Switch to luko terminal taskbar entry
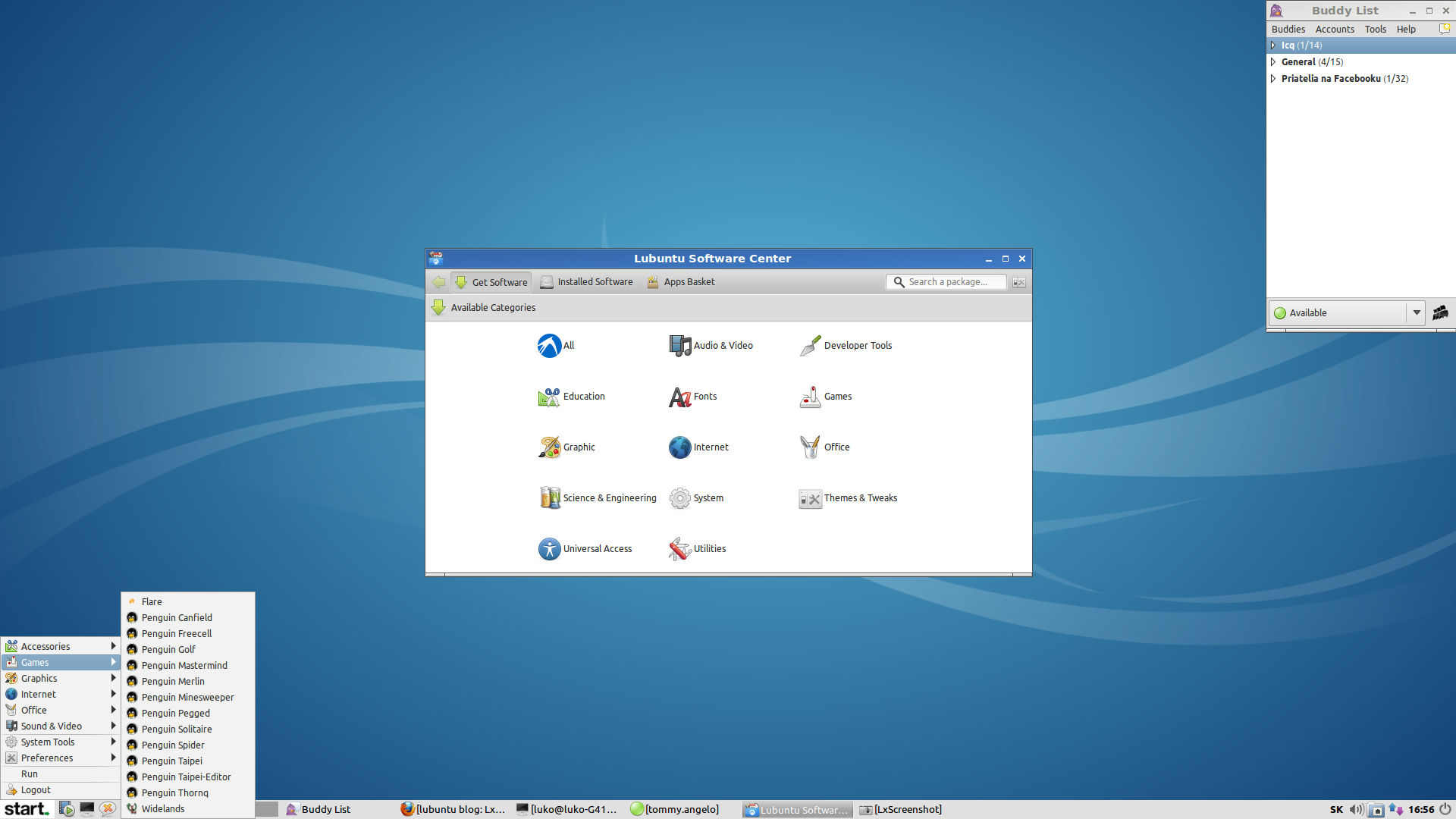1456x819 pixels. [567, 810]
